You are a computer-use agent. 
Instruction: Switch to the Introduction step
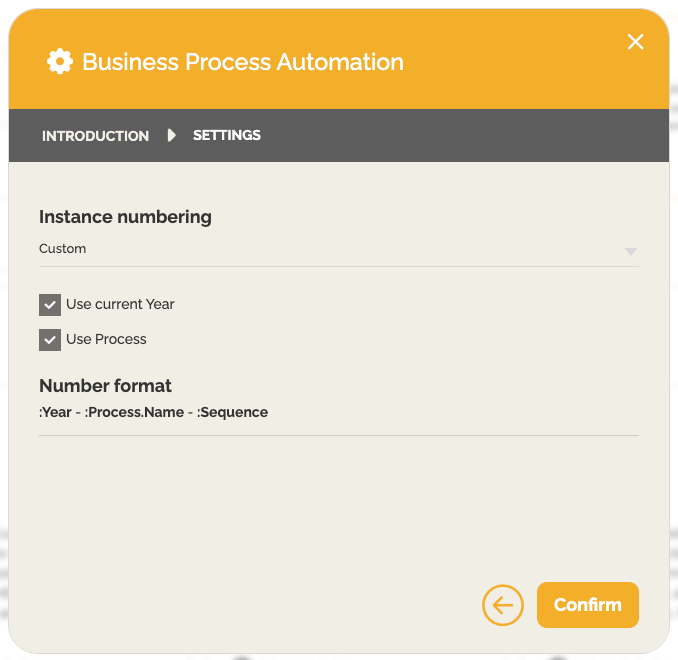click(95, 136)
